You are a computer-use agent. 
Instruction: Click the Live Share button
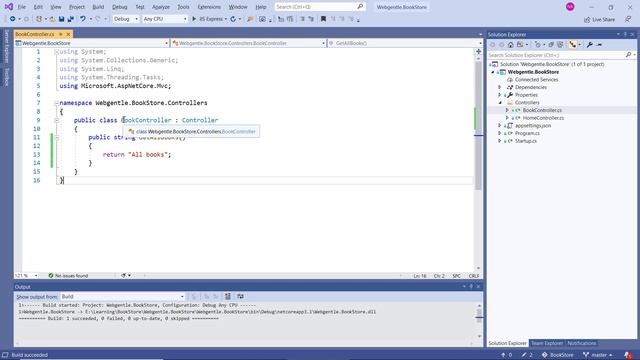[599, 19]
